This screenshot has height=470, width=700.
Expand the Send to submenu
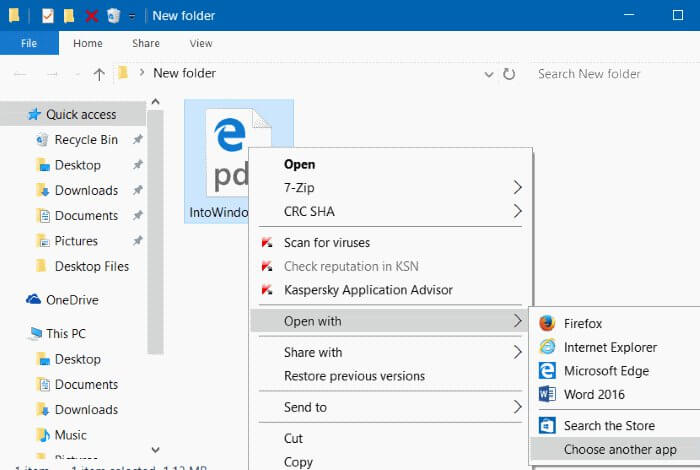[x=390, y=407]
